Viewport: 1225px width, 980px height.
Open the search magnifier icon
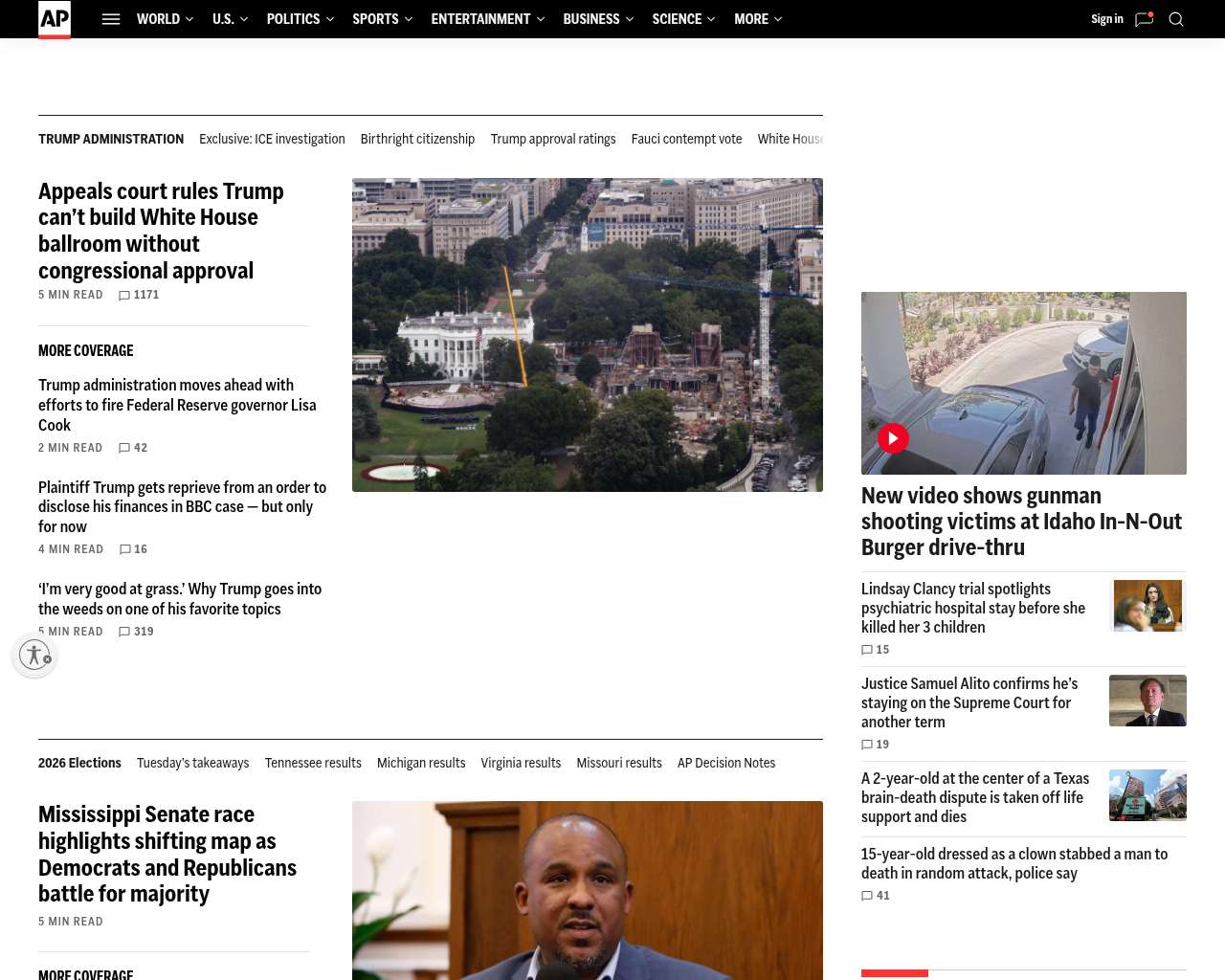1176,19
